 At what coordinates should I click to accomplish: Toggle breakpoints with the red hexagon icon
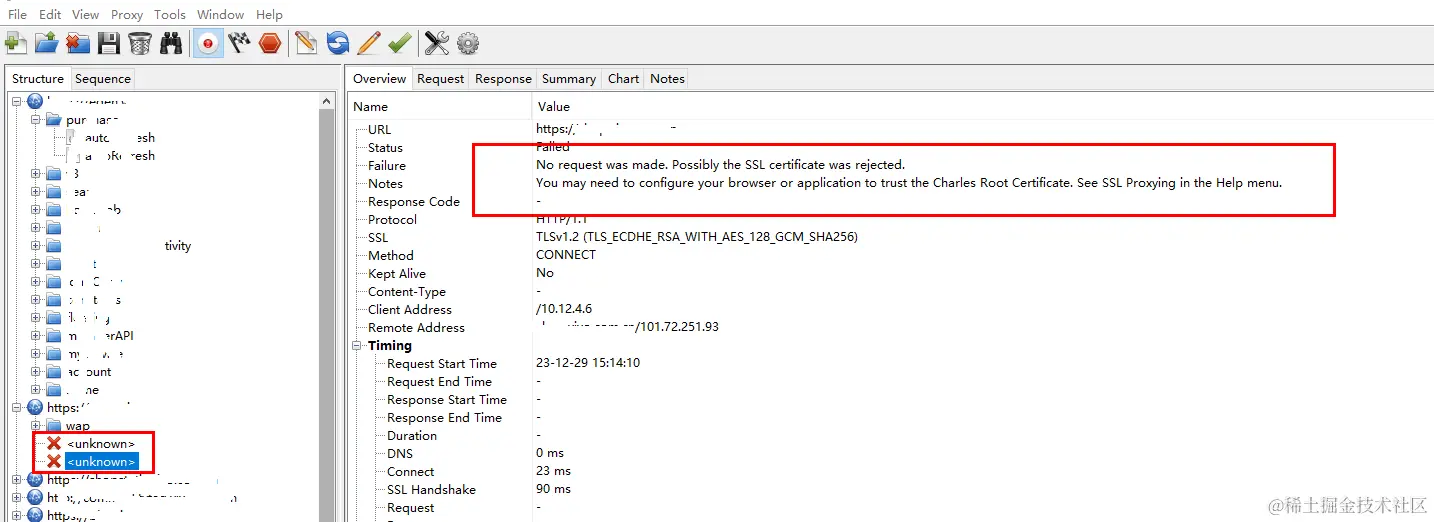269,43
